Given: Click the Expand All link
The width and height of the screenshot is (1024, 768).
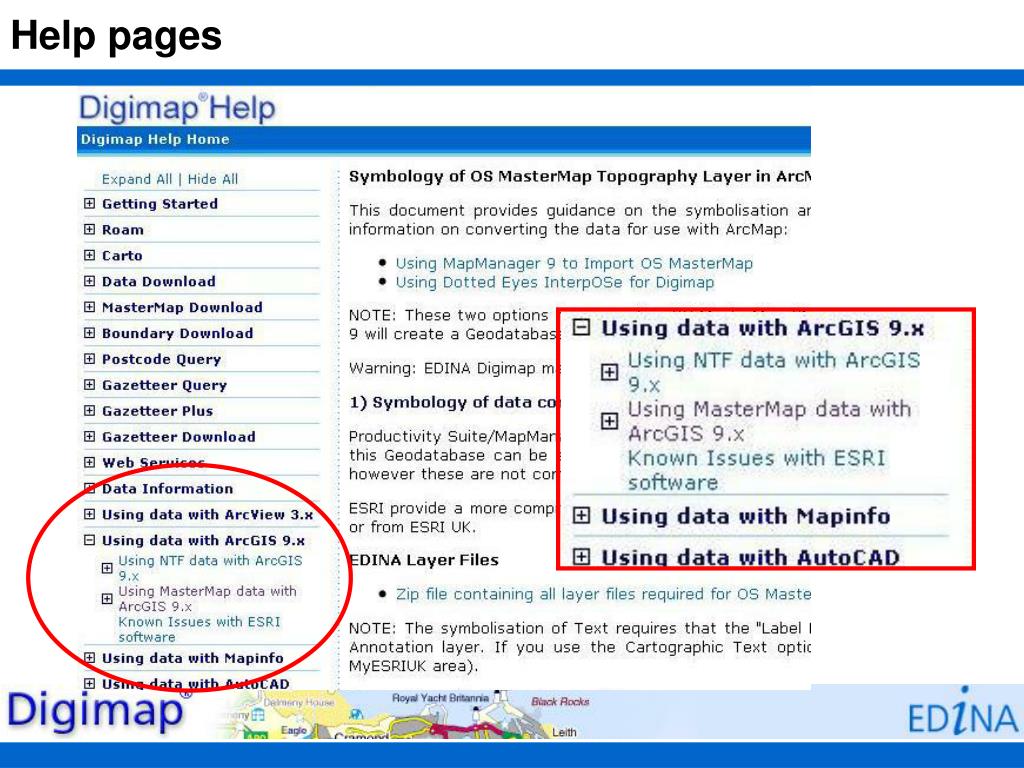Looking at the screenshot, I should coord(137,179).
